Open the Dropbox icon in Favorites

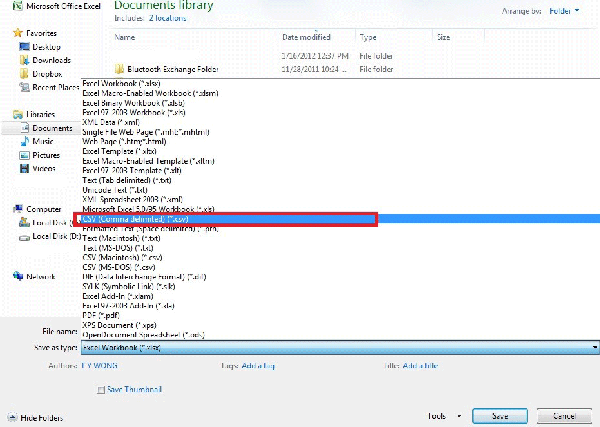[x=24, y=73]
